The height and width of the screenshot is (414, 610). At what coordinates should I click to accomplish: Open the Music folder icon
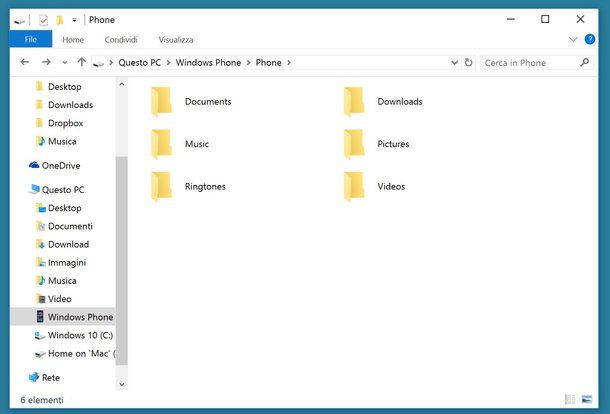coord(161,144)
